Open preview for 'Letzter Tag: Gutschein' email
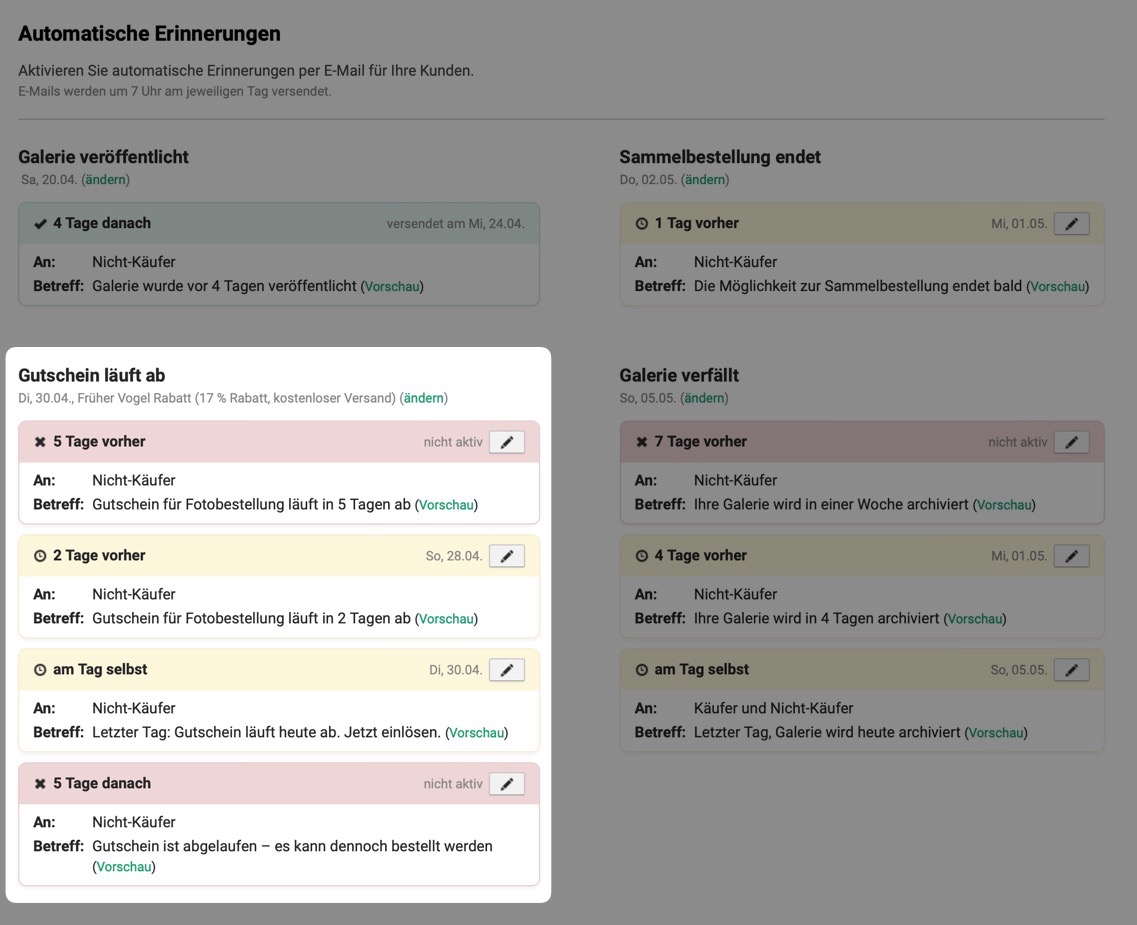 point(476,733)
